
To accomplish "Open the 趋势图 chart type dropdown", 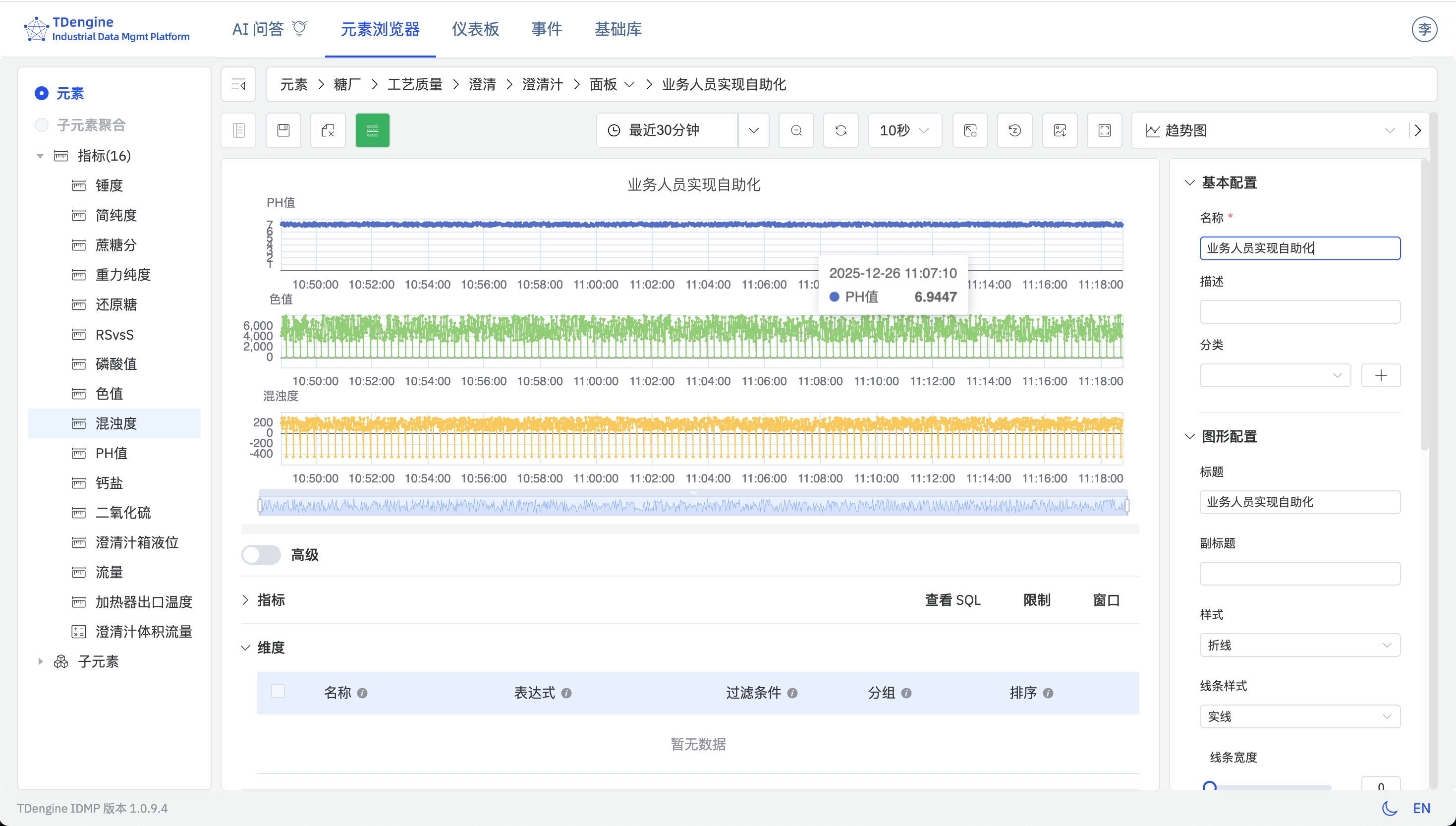I will 1390,130.
